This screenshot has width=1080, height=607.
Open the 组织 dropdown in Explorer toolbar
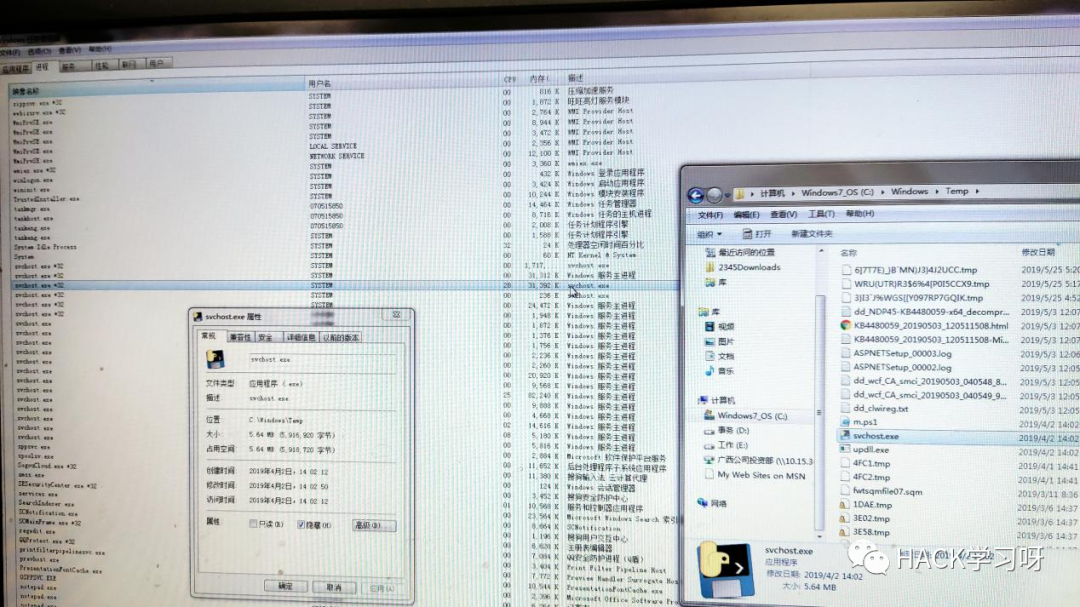pos(709,234)
